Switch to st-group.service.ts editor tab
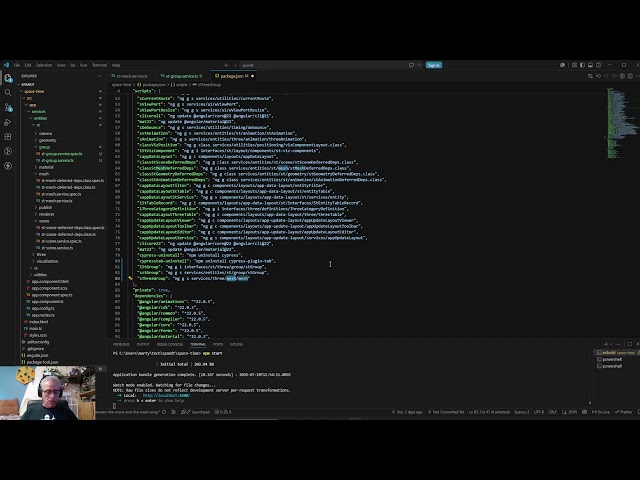 pyautogui.click(x=184, y=76)
